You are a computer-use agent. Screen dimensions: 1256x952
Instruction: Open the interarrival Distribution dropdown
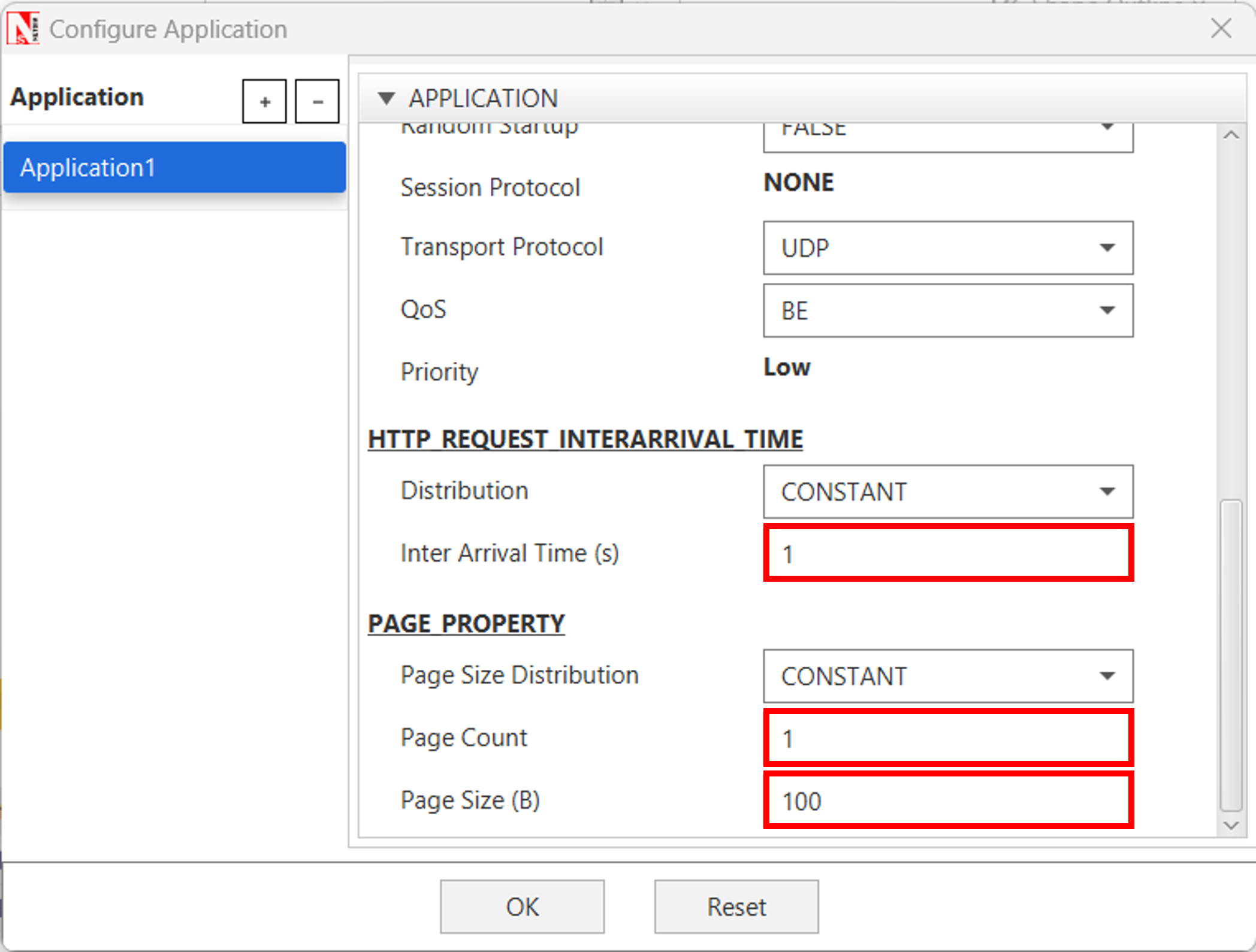point(947,491)
